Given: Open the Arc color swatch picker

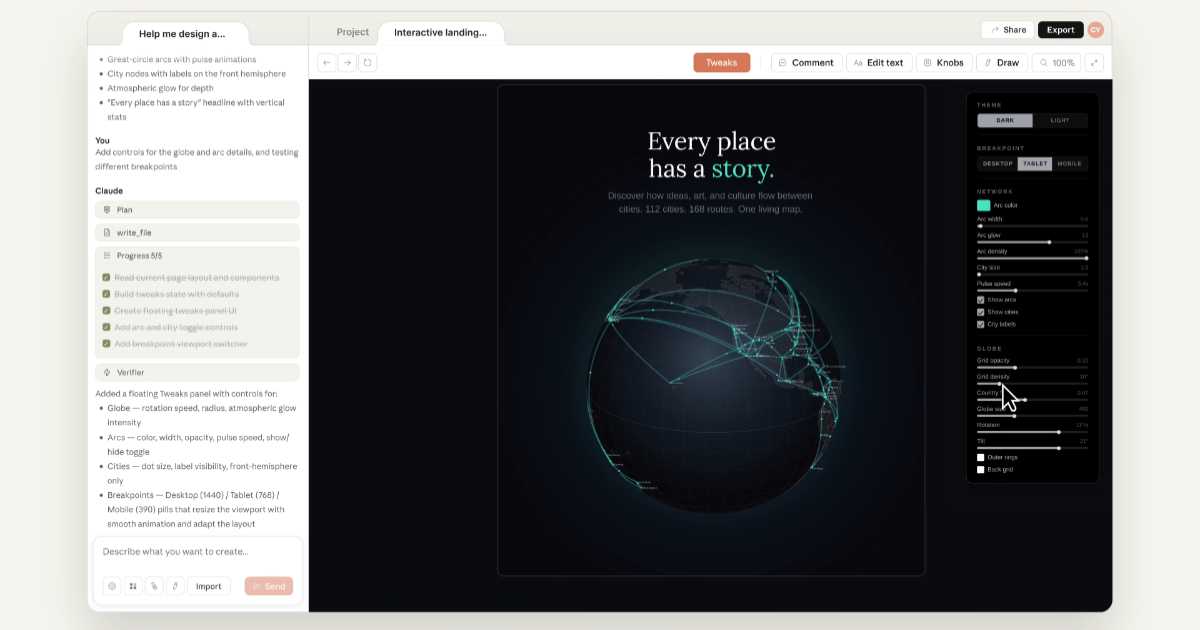Looking at the screenshot, I should pyautogui.click(x=983, y=205).
